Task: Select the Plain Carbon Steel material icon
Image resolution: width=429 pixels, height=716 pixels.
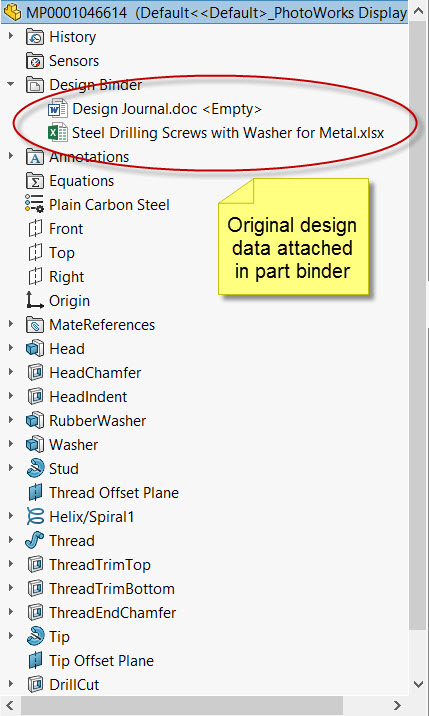Action: [x=35, y=205]
